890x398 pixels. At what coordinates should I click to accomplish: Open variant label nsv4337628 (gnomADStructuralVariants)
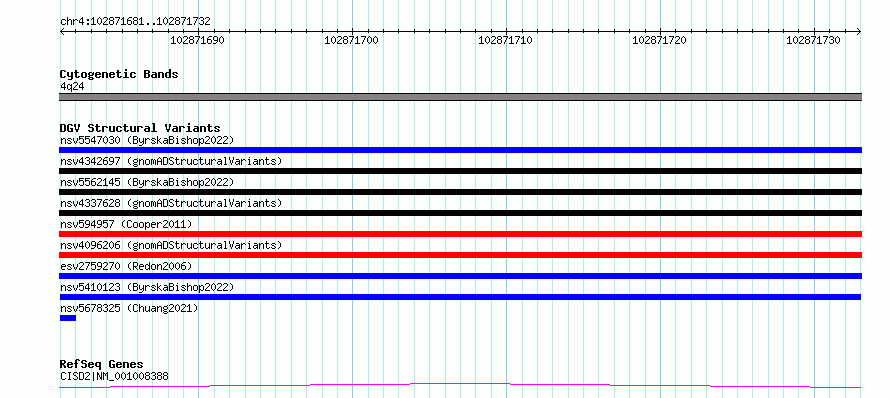pyautogui.click(x=171, y=203)
